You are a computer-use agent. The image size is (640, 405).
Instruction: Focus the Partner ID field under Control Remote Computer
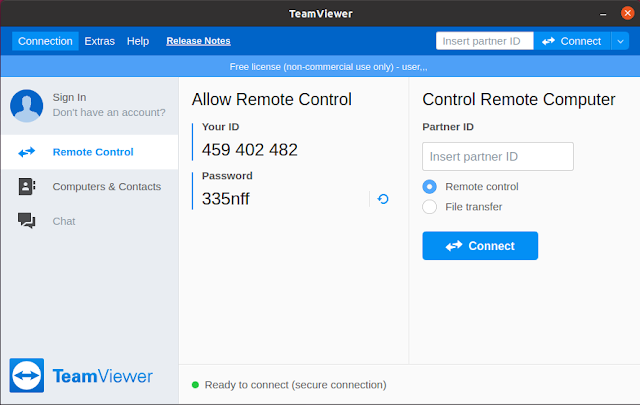(x=498, y=156)
